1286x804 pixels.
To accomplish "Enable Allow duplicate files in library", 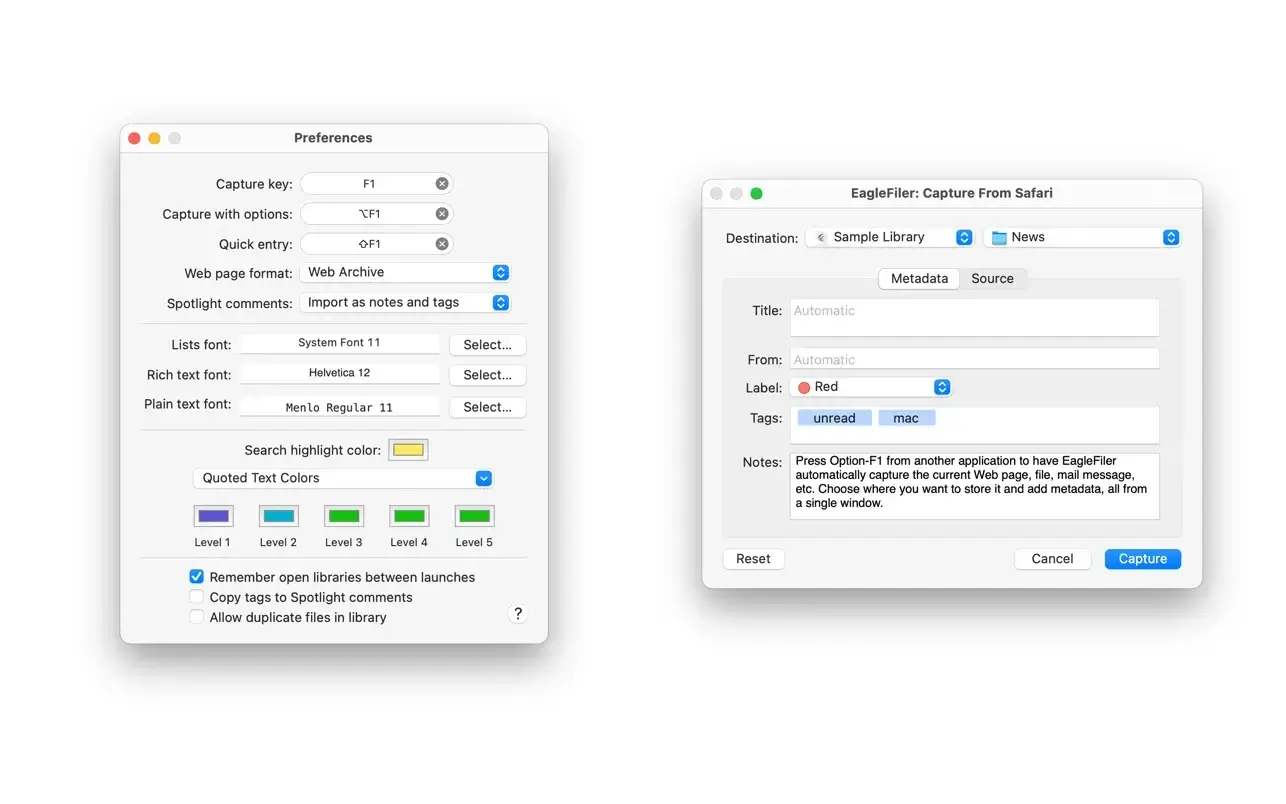I will pyautogui.click(x=197, y=617).
